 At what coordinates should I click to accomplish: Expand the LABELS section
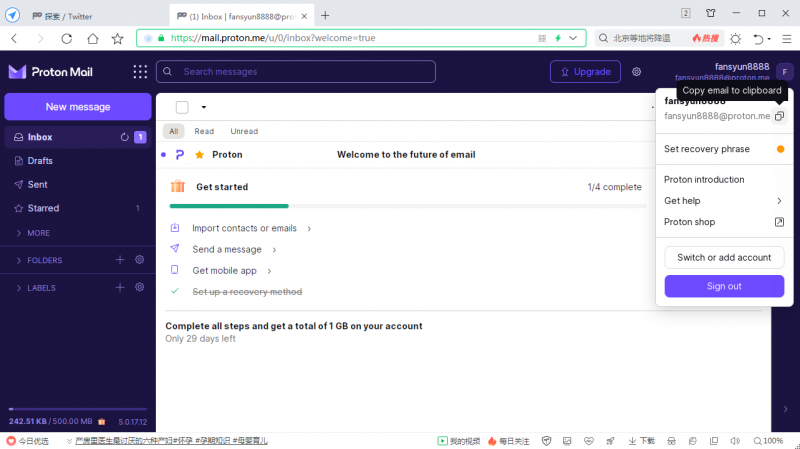(x=36, y=288)
